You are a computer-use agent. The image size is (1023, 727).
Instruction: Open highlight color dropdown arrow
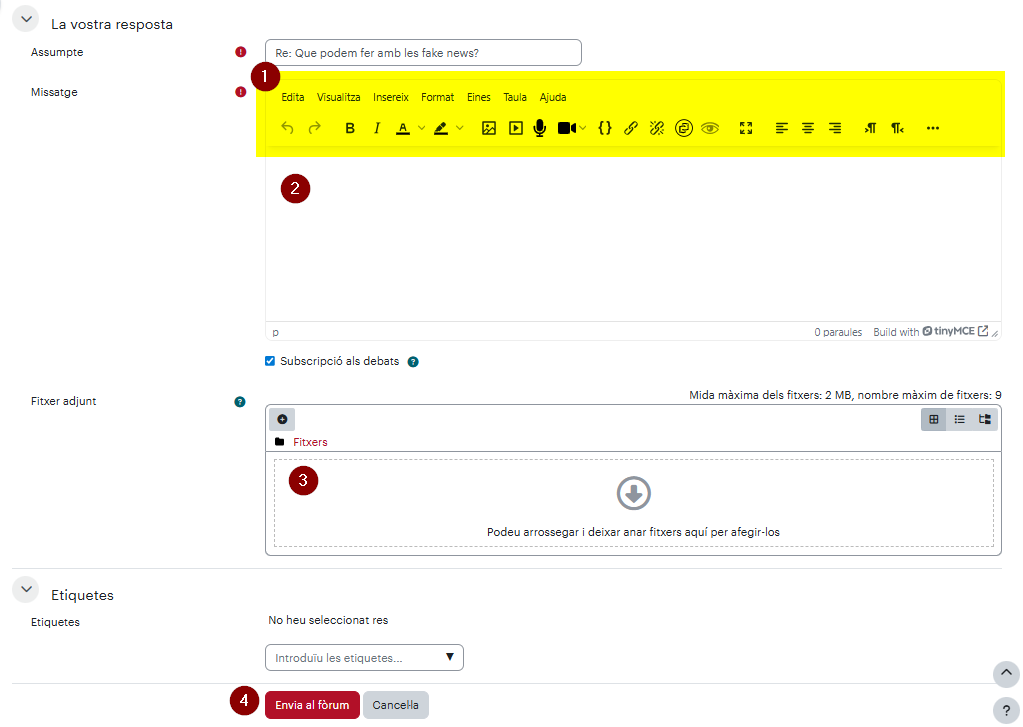pos(460,128)
